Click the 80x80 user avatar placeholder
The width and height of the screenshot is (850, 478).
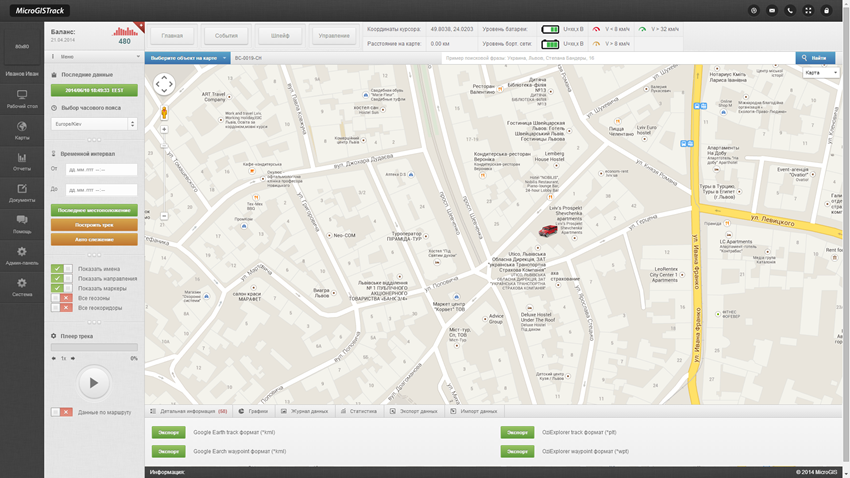[22, 47]
